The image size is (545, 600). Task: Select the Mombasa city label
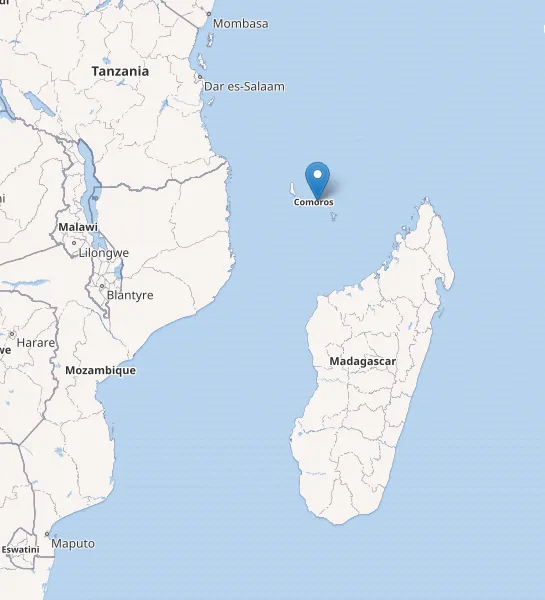click(240, 24)
